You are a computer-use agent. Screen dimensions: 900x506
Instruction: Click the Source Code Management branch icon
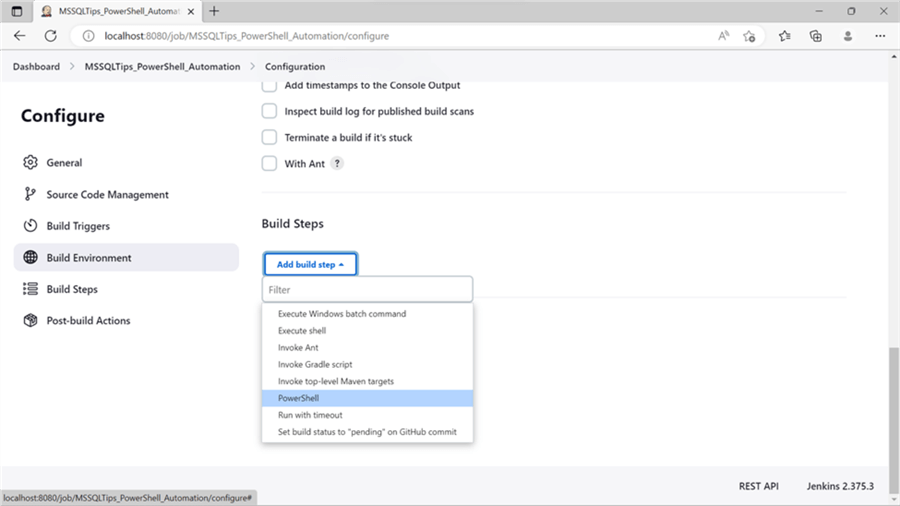point(30,194)
